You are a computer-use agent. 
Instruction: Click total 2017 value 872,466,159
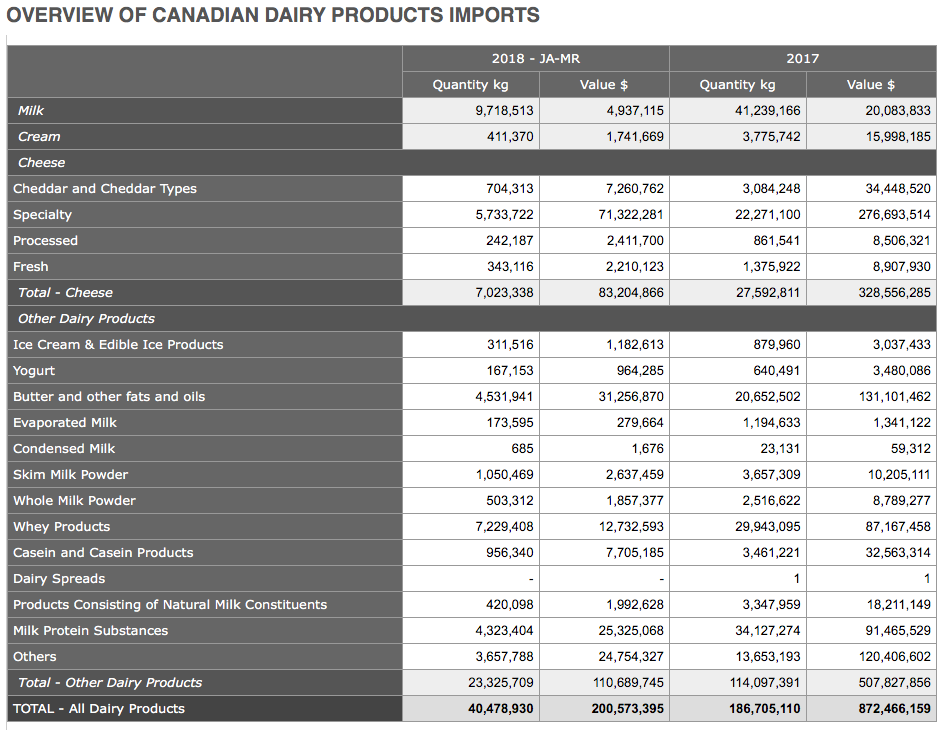click(x=894, y=708)
